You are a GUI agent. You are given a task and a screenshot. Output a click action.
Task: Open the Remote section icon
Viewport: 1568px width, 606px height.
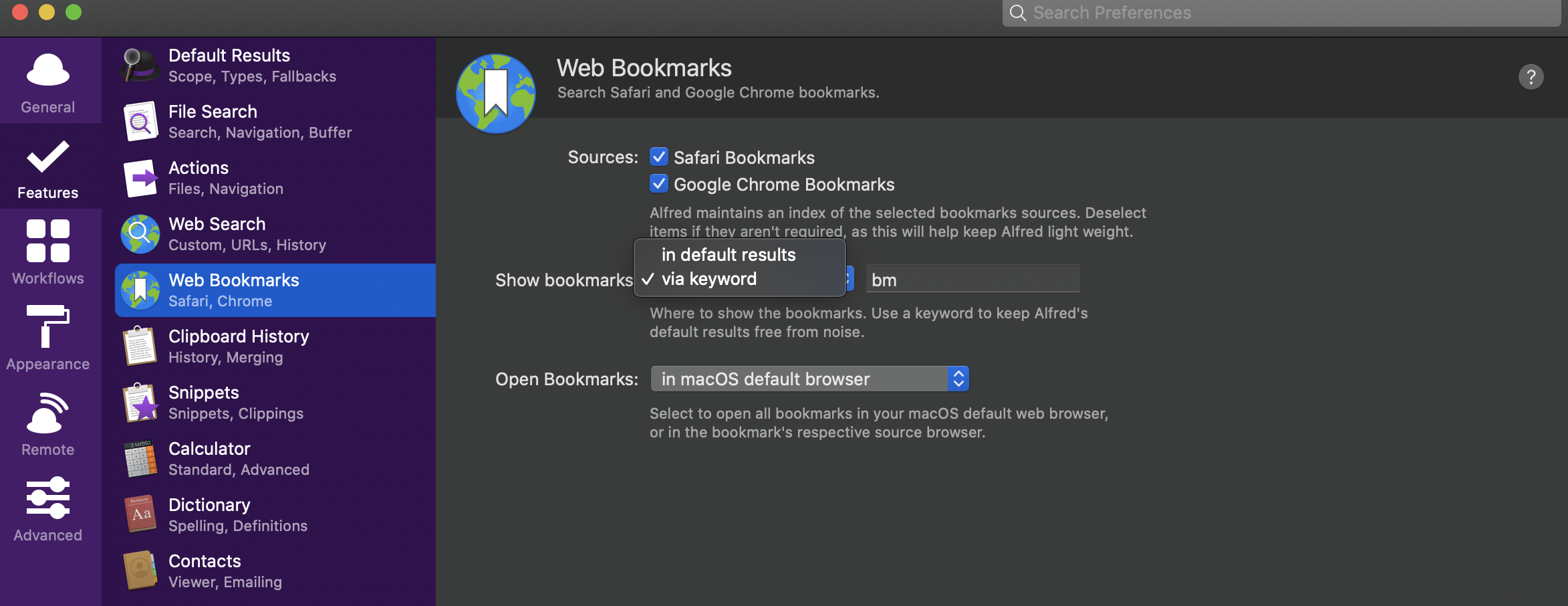[47, 413]
